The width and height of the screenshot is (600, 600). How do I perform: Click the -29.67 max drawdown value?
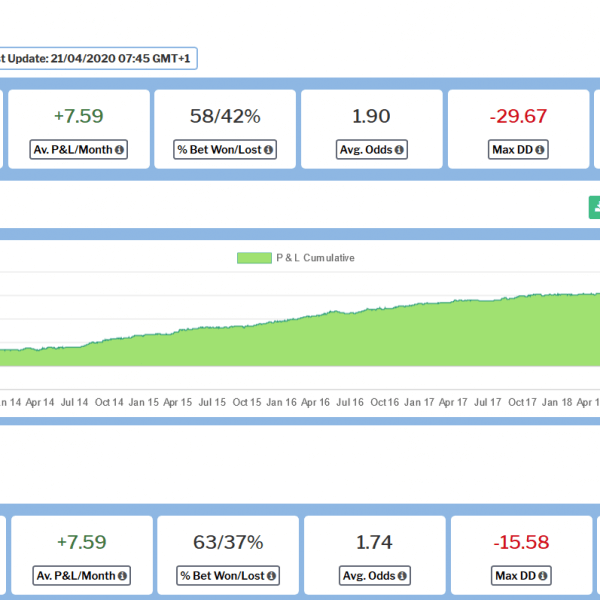coord(518,116)
